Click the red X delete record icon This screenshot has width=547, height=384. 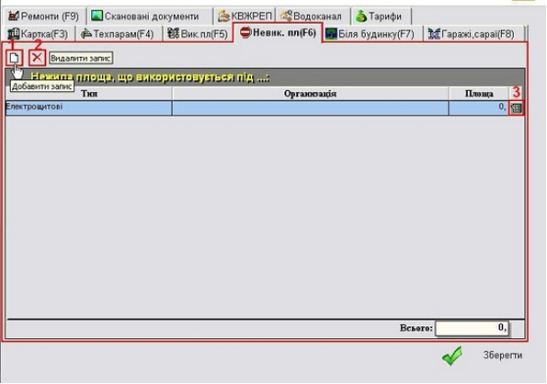click(37, 58)
